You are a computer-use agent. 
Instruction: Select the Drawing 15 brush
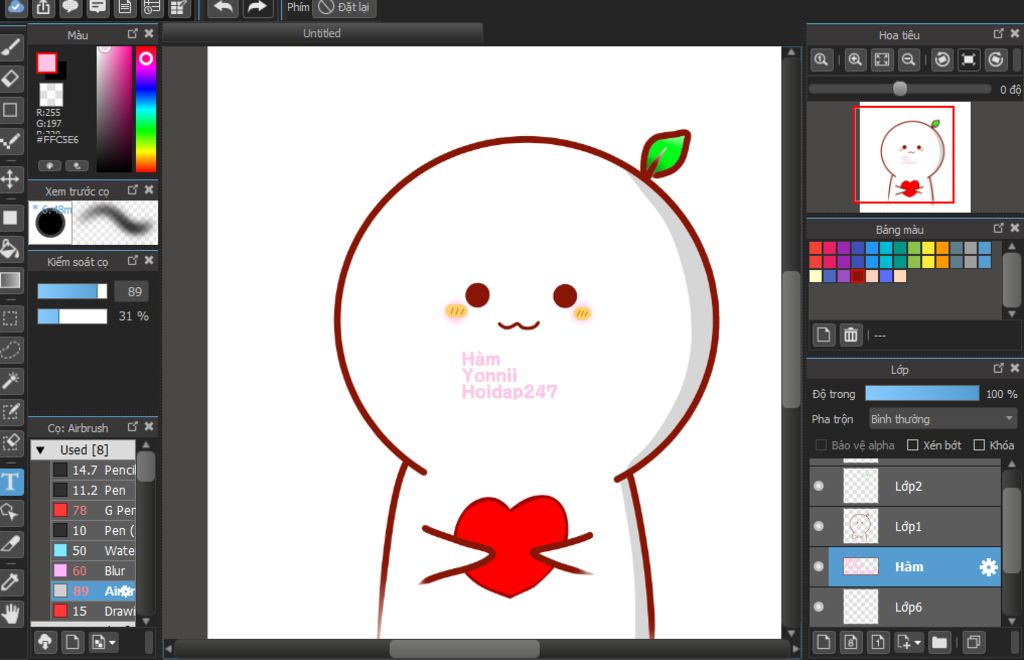point(93,611)
